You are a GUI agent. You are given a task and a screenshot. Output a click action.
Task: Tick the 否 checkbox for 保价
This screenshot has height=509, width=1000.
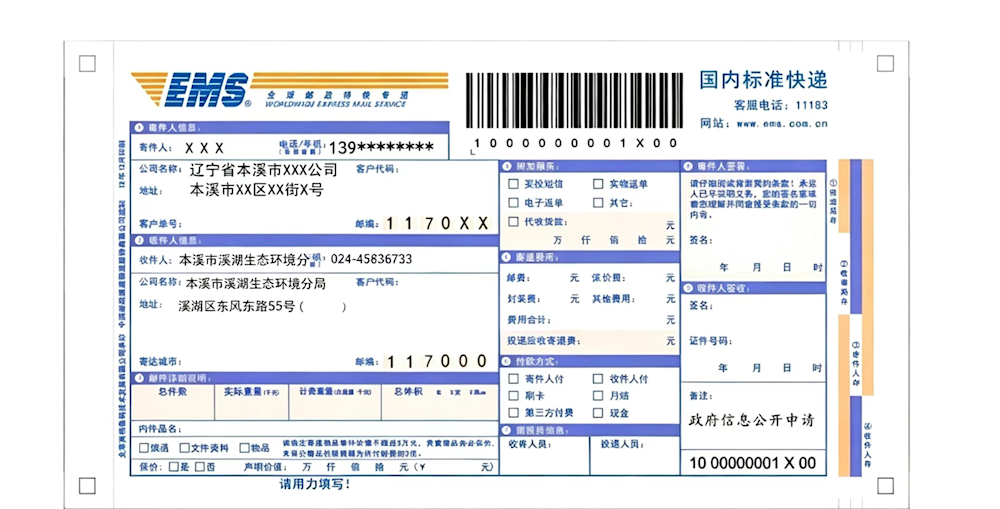click(x=200, y=467)
